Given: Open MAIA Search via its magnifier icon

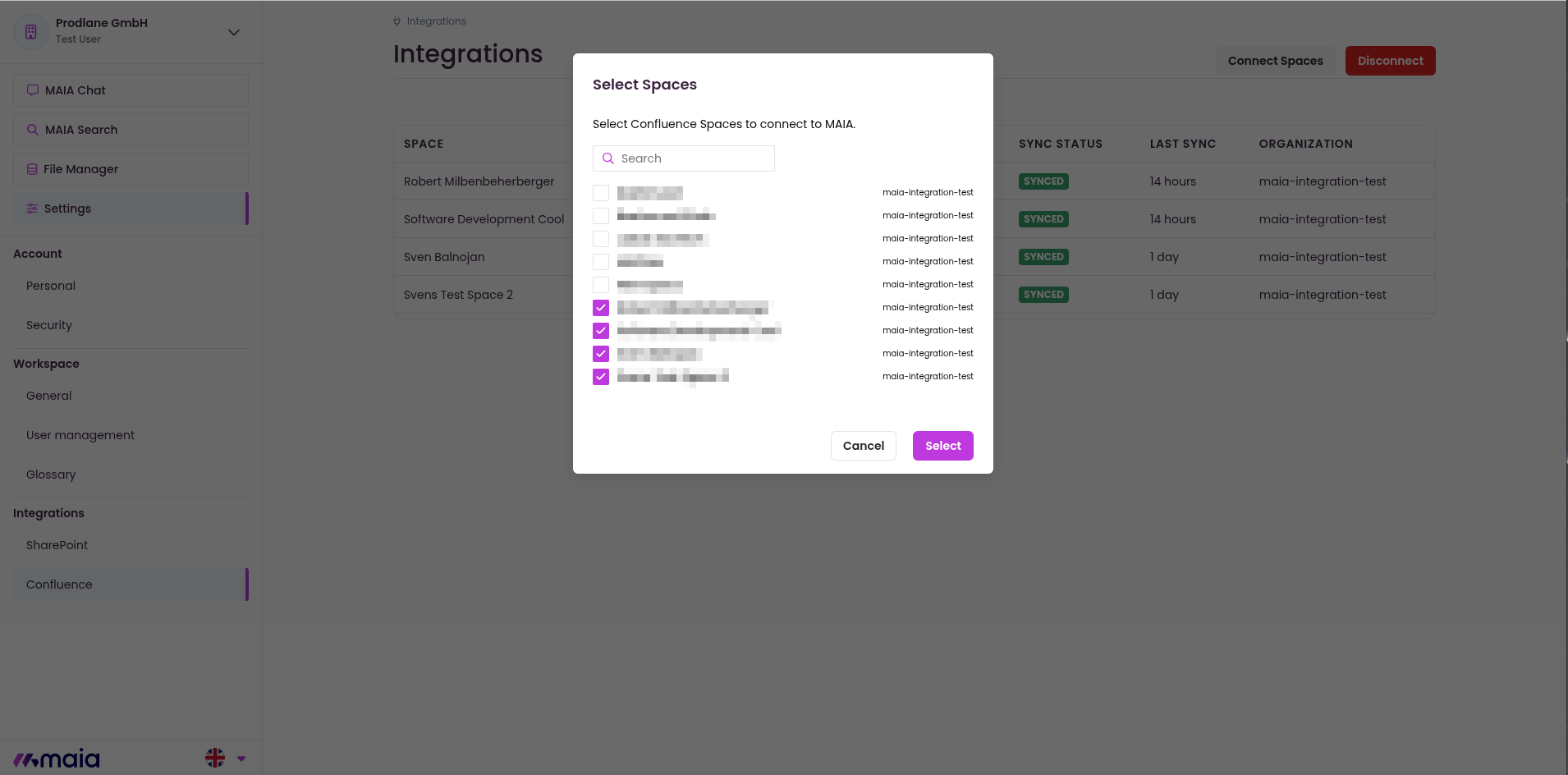Looking at the screenshot, I should pos(33,130).
